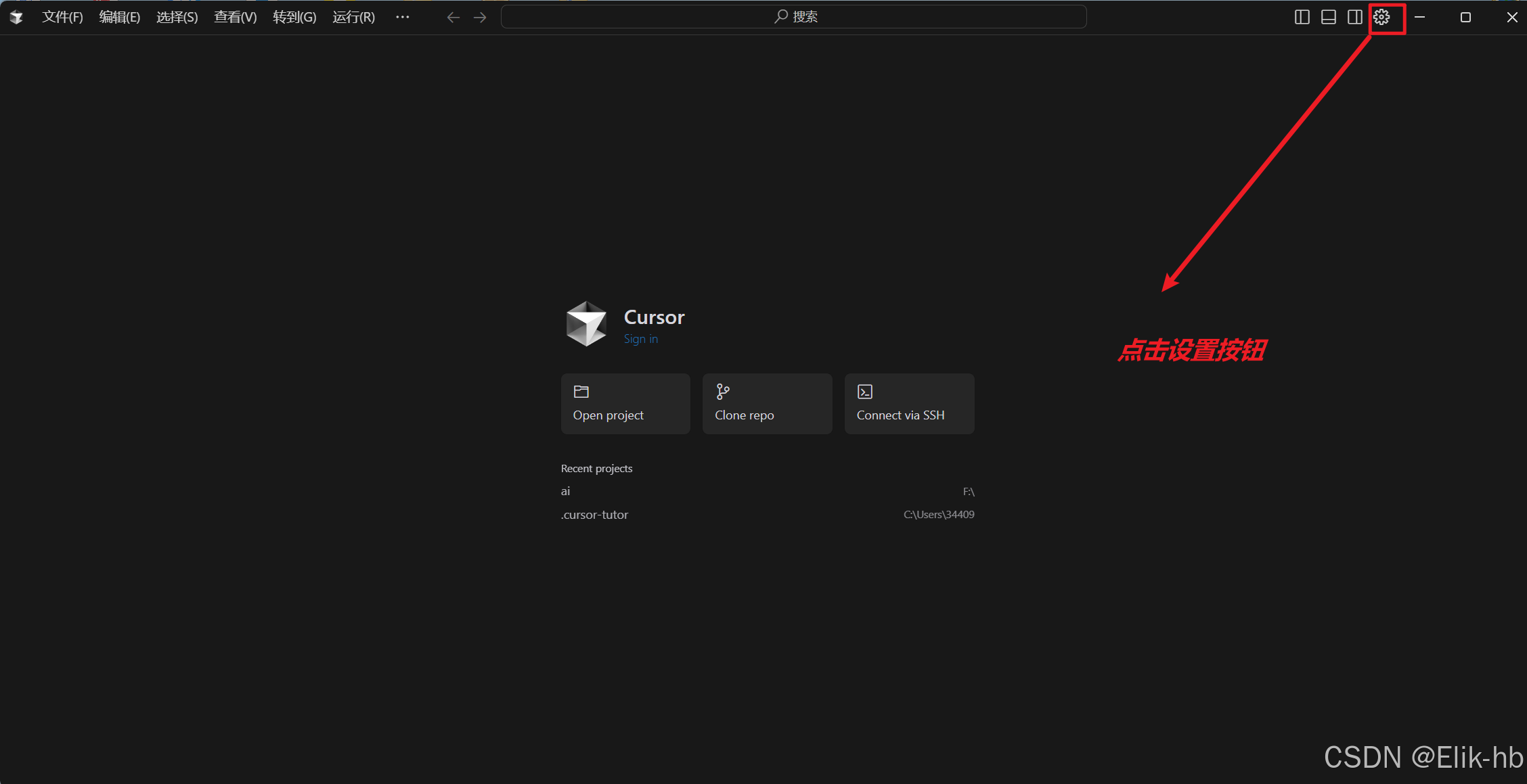
Task: Expand the three-dot overflow menu
Action: 402,18
